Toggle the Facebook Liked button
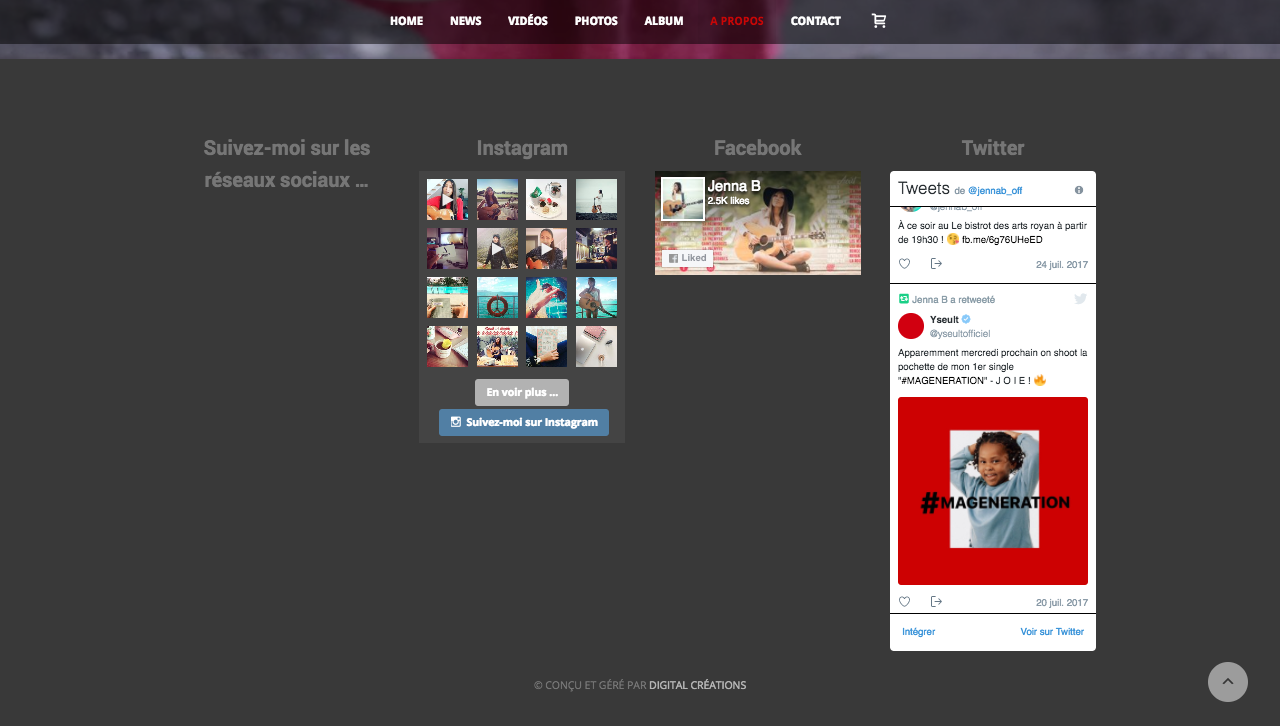This screenshot has width=1280, height=726. pos(687,258)
